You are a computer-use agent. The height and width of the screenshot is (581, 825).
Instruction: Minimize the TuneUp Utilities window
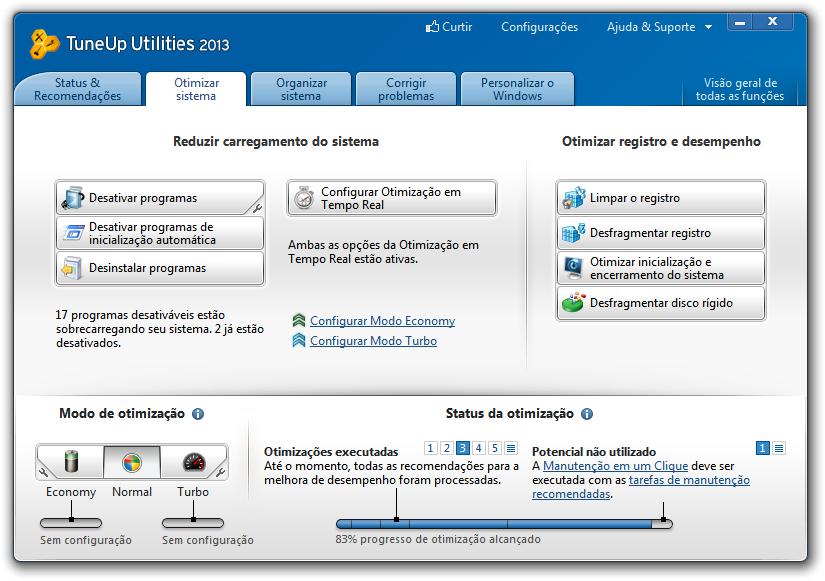click(x=740, y=22)
